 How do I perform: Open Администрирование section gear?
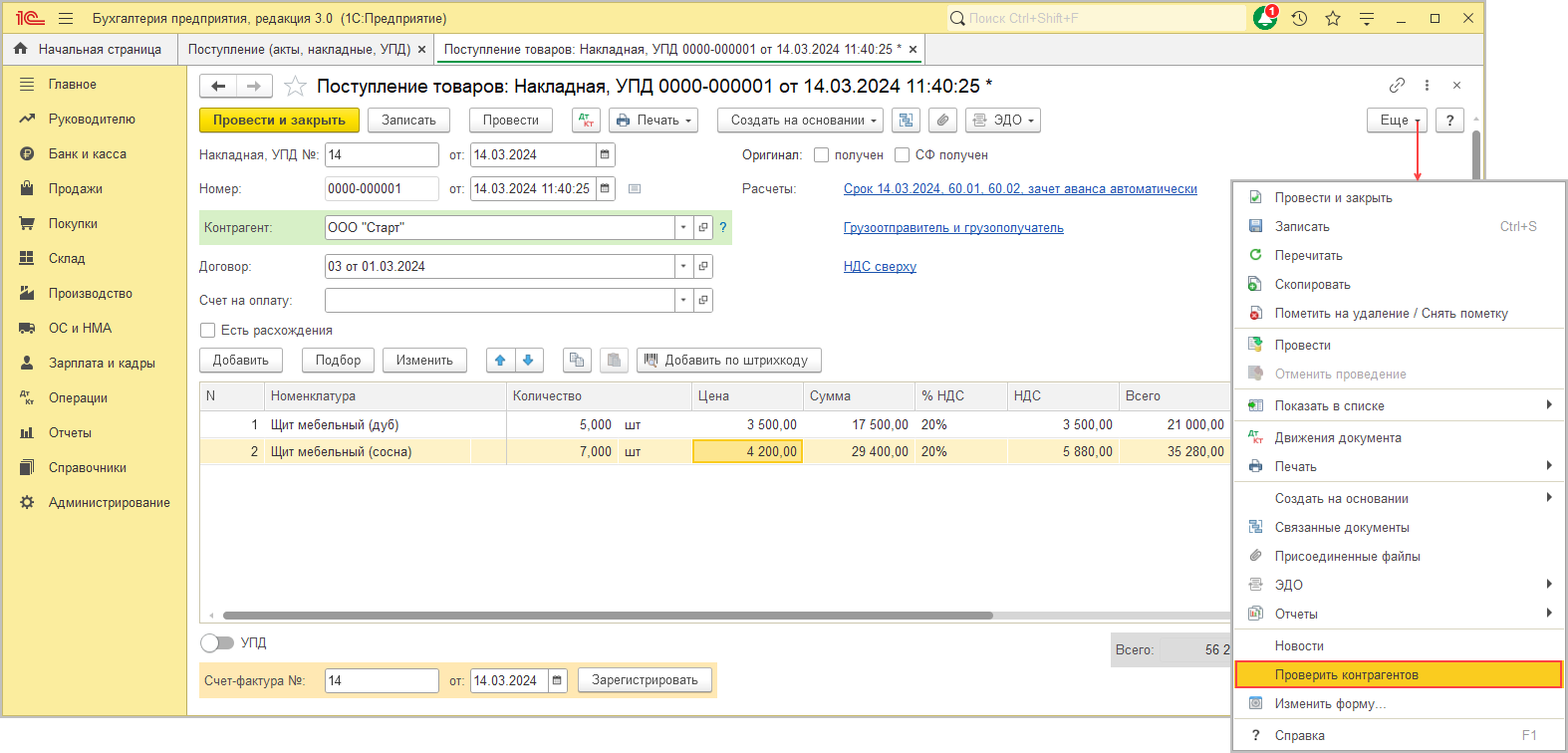click(27, 503)
